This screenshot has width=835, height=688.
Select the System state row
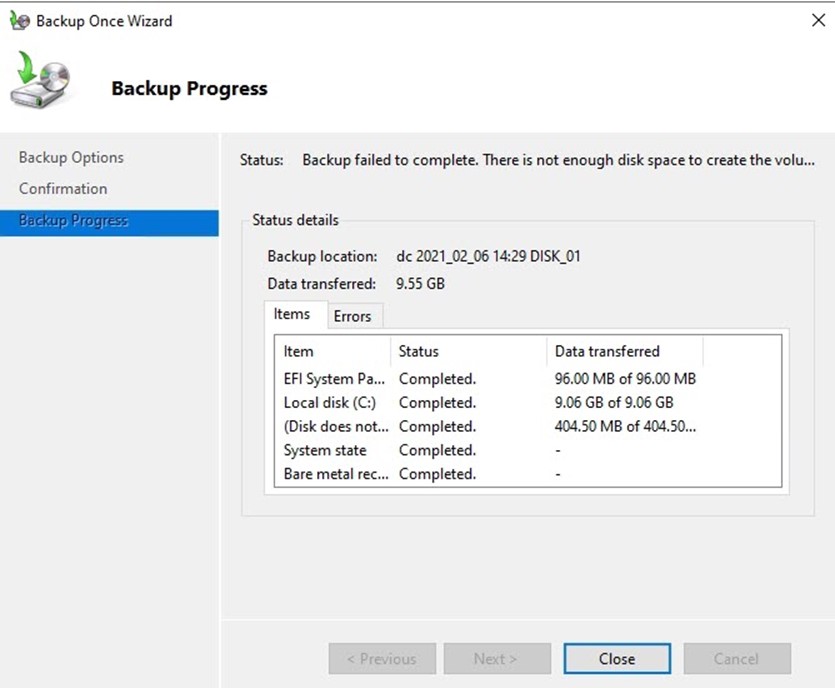click(x=325, y=451)
